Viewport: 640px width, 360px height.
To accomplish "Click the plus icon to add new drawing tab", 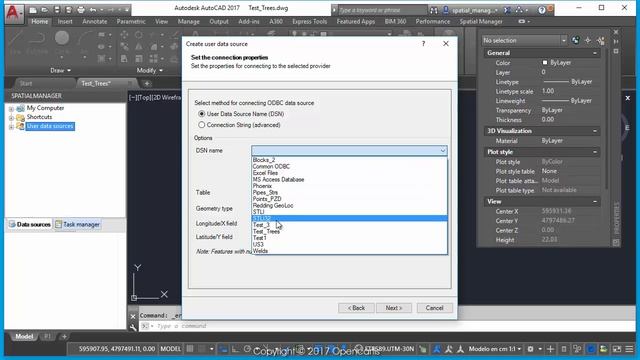I will [x=147, y=83].
